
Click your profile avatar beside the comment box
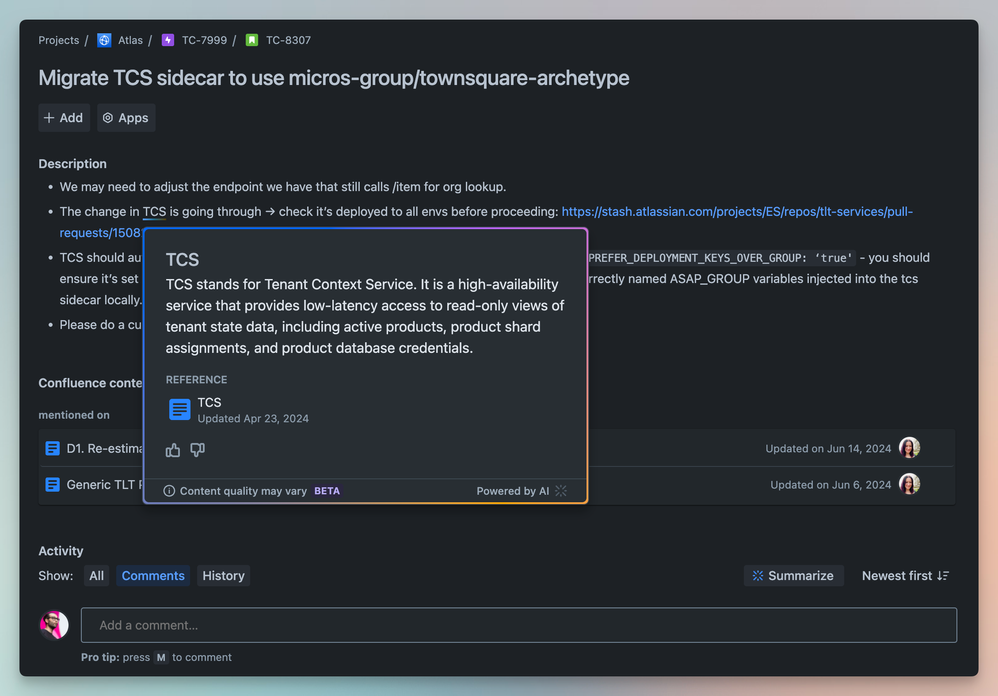point(54,625)
